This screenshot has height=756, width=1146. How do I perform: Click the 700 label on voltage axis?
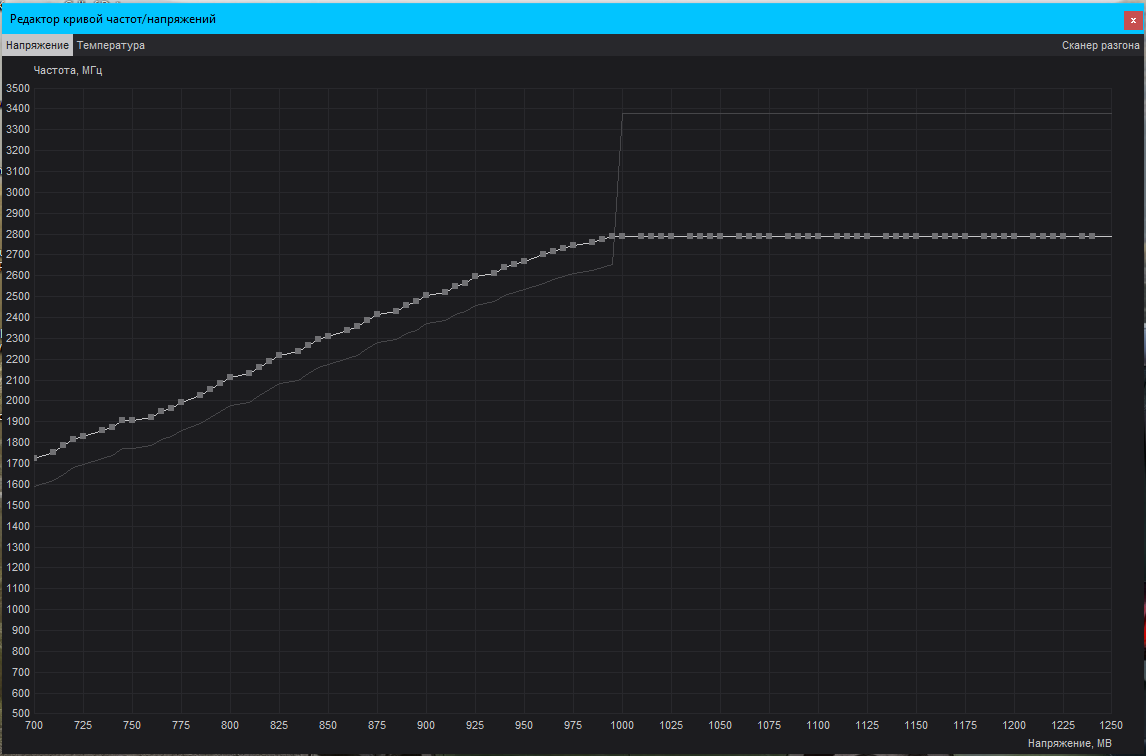pyautogui.click(x=34, y=725)
